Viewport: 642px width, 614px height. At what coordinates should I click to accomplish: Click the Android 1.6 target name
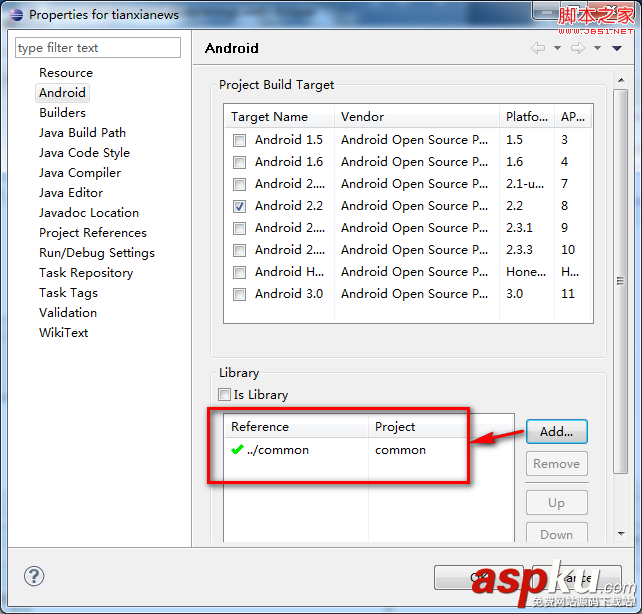pos(289,162)
